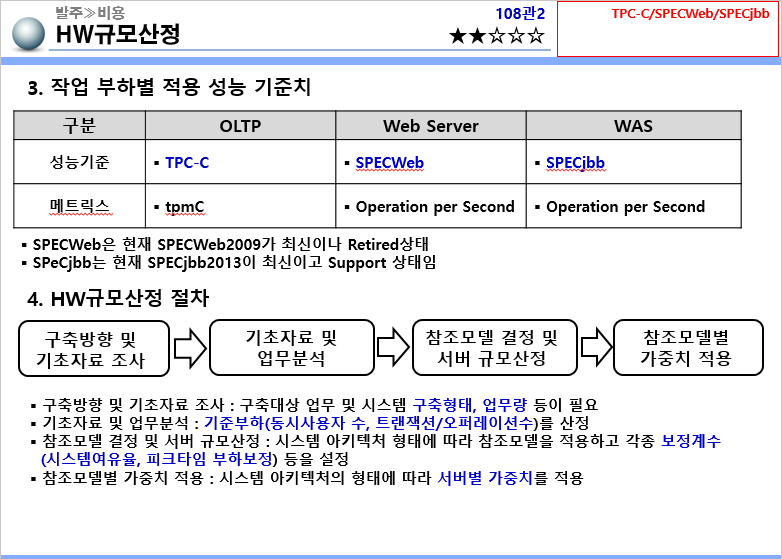This screenshot has height=559, width=782.
Task: Click the Web Server column header
Action: tap(430, 125)
